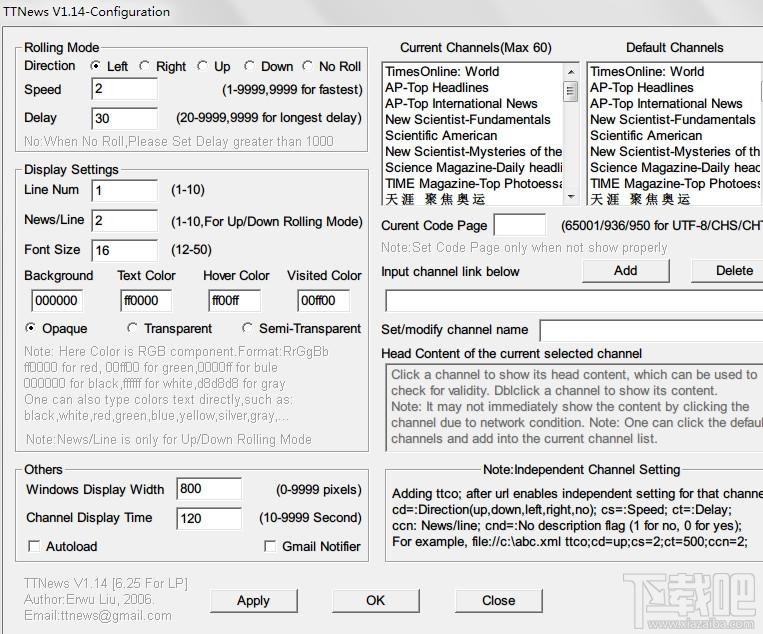763x634 pixels.
Task: Click the OK button
Action: 376,600
